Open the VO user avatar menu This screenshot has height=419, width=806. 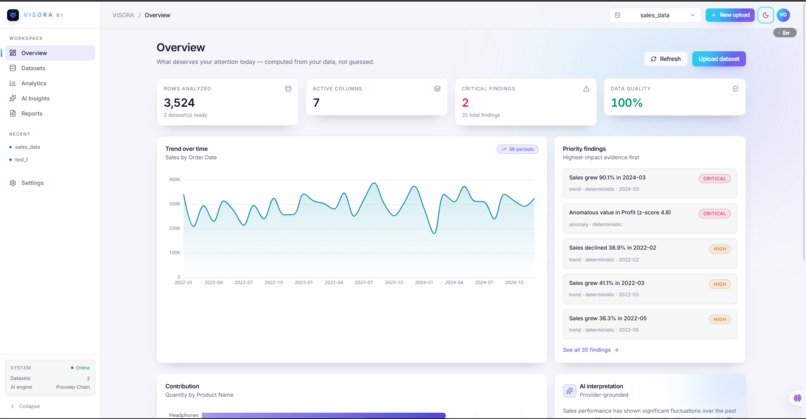coord(783,15)
